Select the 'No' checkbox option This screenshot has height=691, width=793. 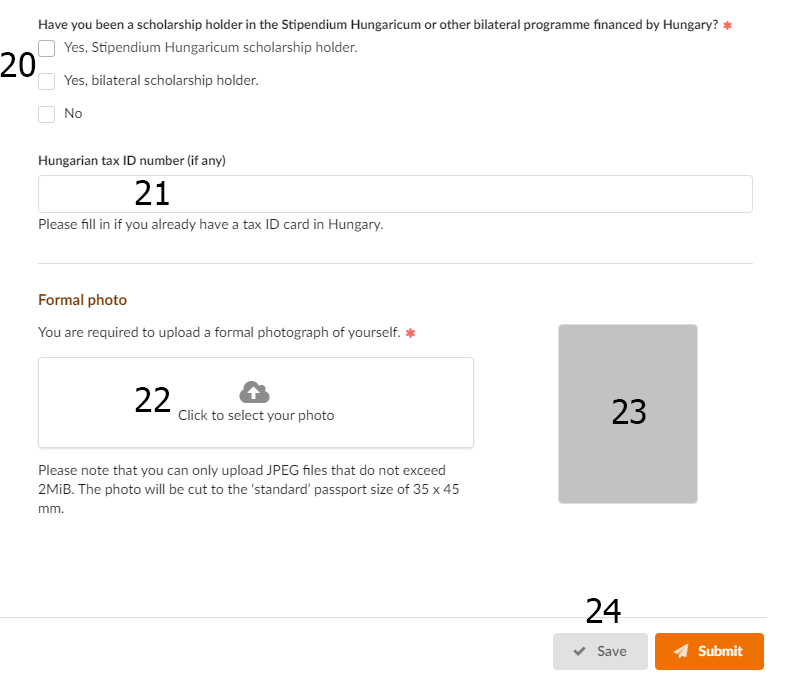(47, 114)
